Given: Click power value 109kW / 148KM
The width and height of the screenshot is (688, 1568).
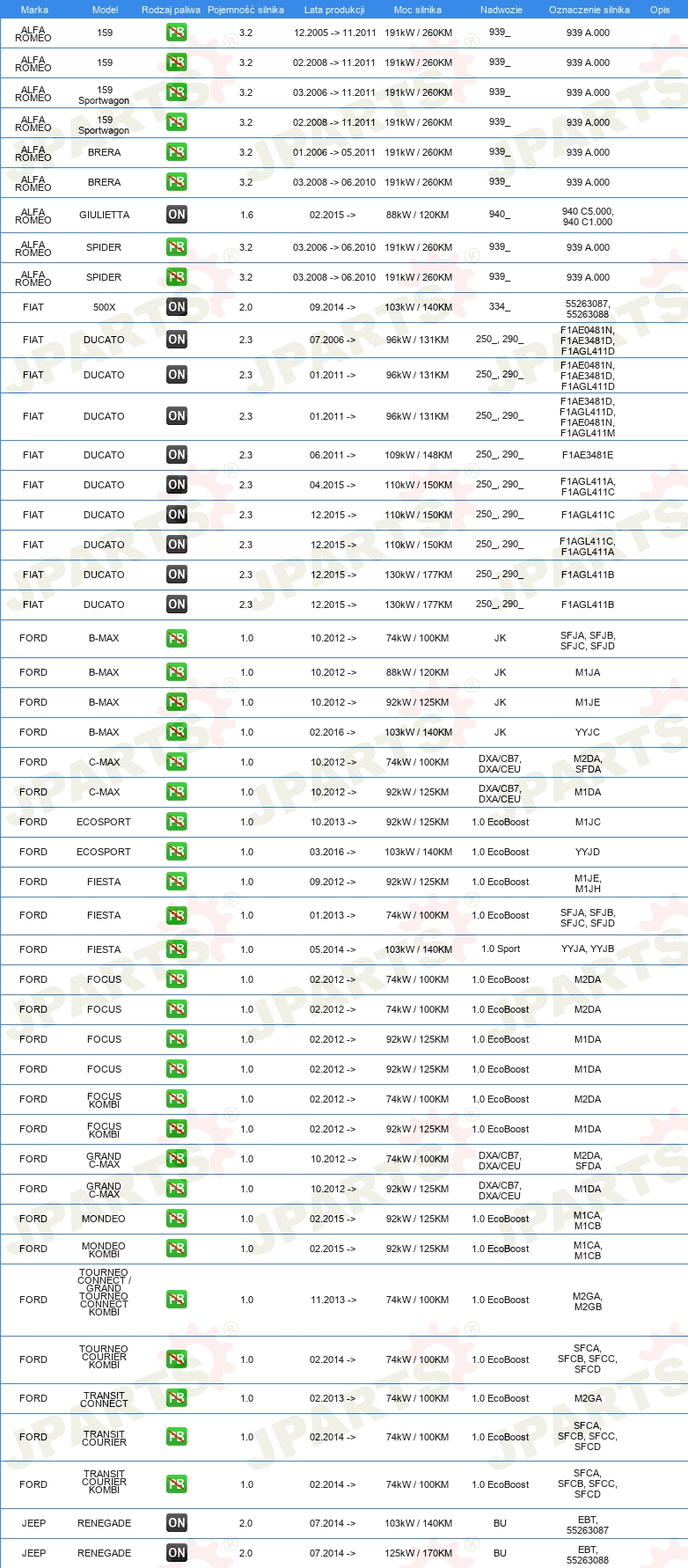Looking at the screenshot, I should click(418, 455).
